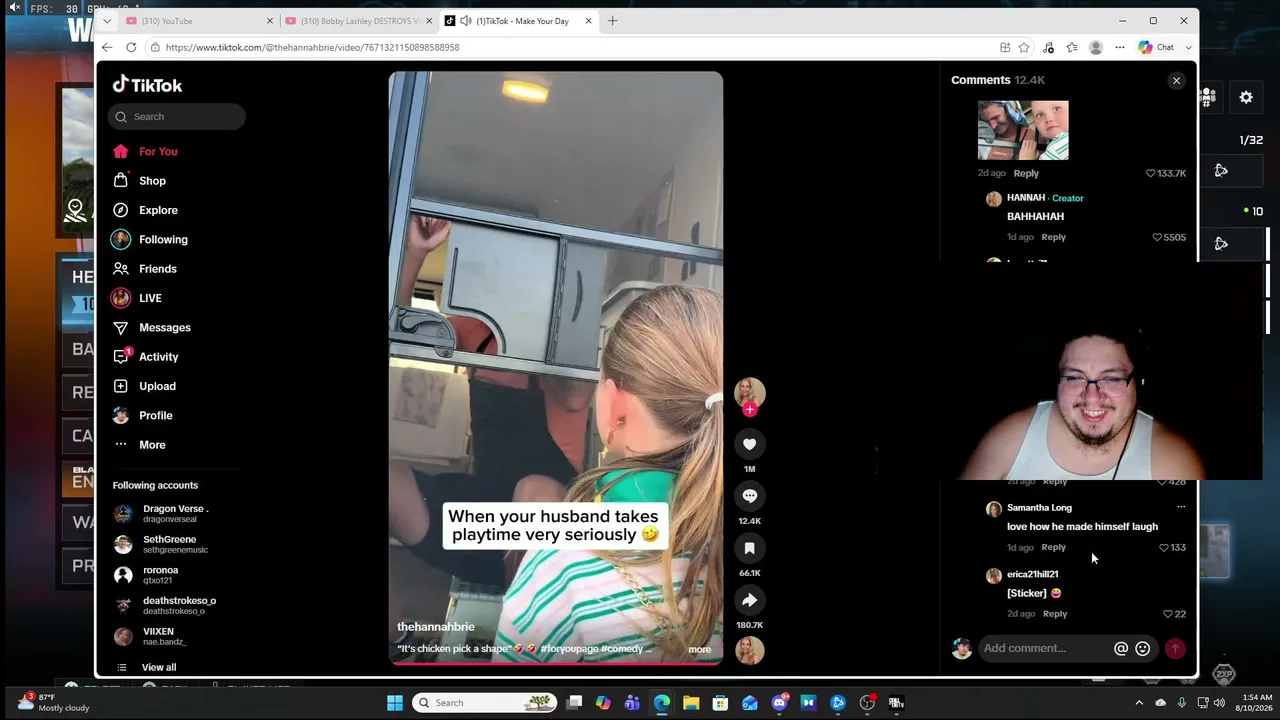Switch to the Bobby Lashley DESTROYS tab
1280x720 pixels.
pos(357,21)
